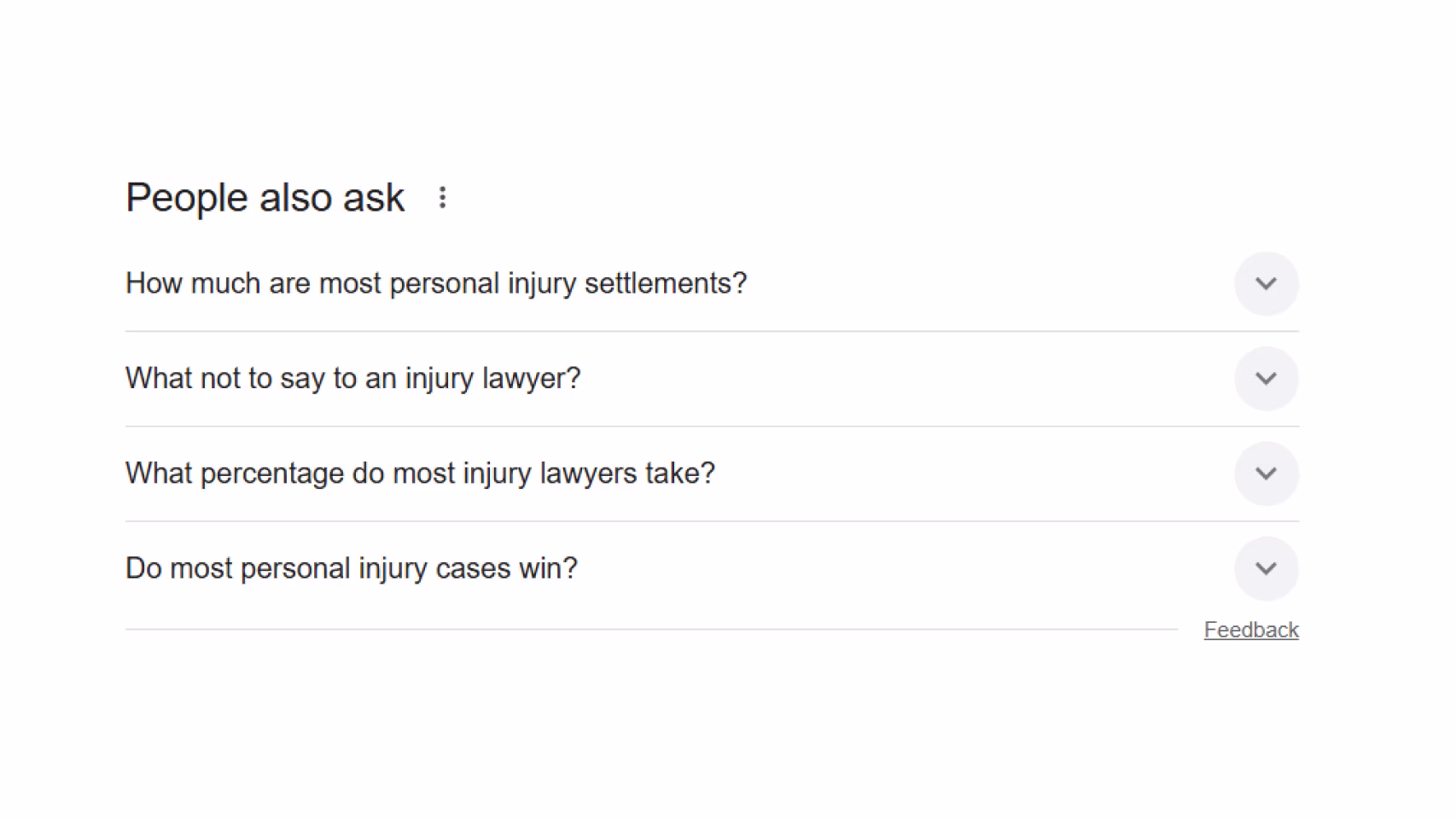Image resolution: width=1456 pixels, height=819 pixels.
Task: Report feedback on People also ask results
Action: [1251, 629]
